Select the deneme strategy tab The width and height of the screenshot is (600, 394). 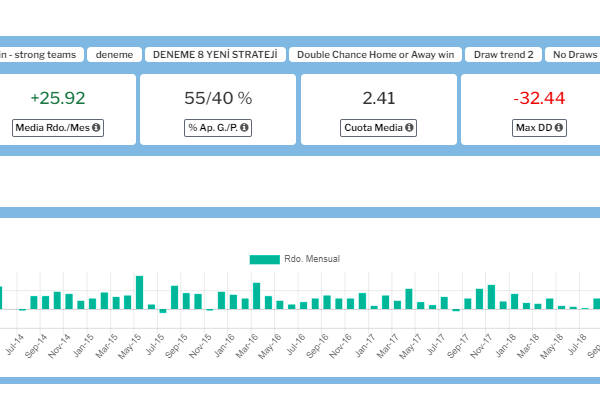pos(114,55)
